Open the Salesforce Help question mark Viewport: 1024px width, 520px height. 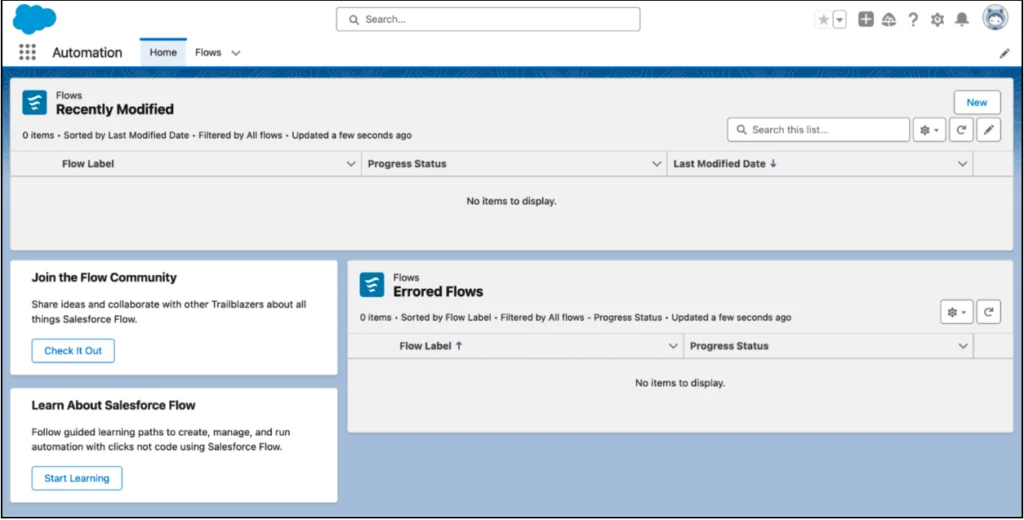(x=913, y=20)
